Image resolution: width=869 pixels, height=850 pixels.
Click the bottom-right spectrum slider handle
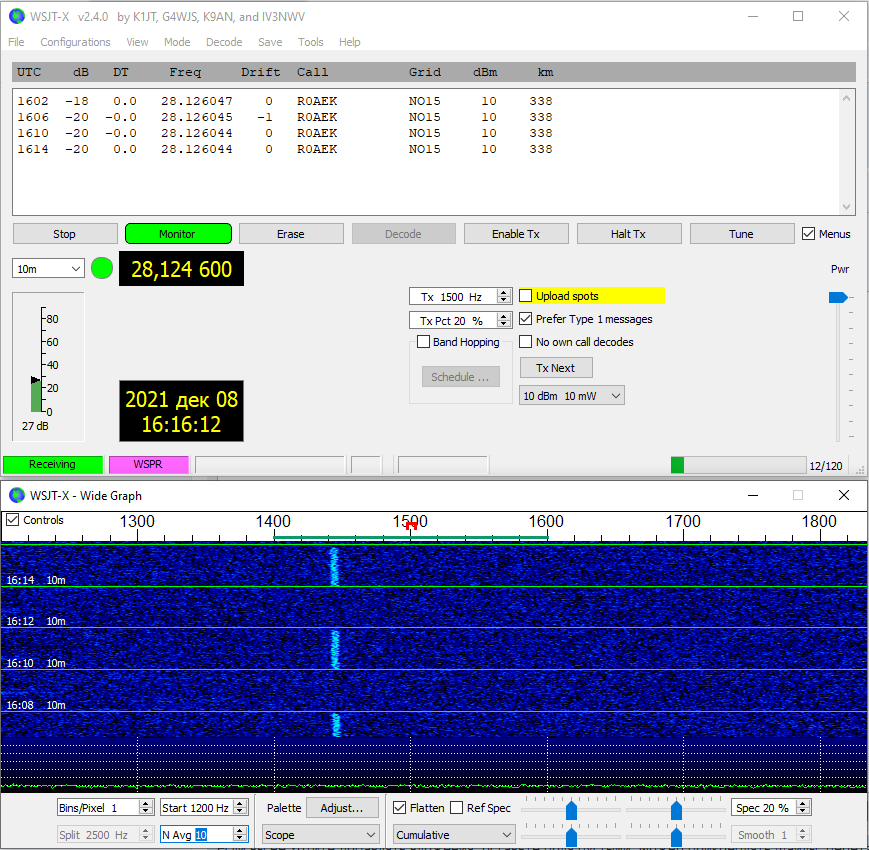click(x=676, y=837)
